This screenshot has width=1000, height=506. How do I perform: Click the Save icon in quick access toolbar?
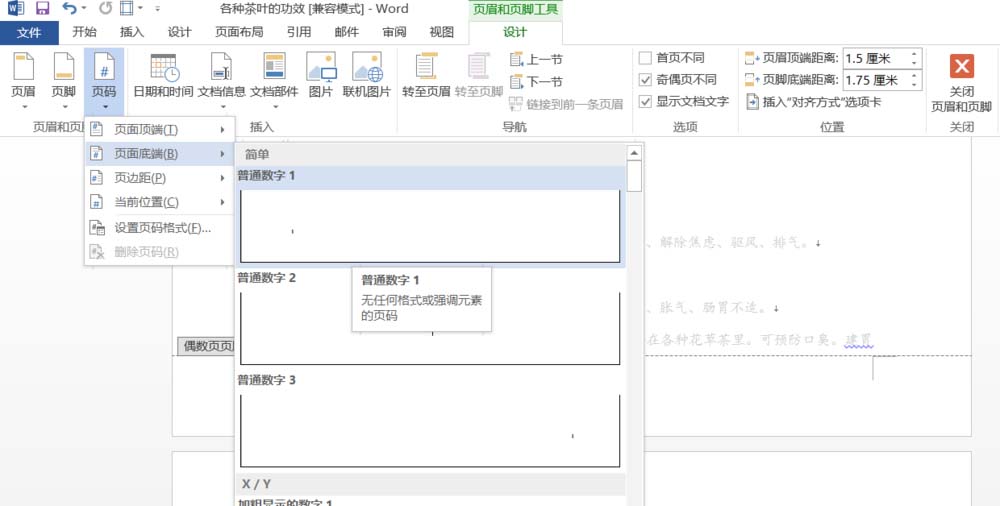tap(42, 9)
